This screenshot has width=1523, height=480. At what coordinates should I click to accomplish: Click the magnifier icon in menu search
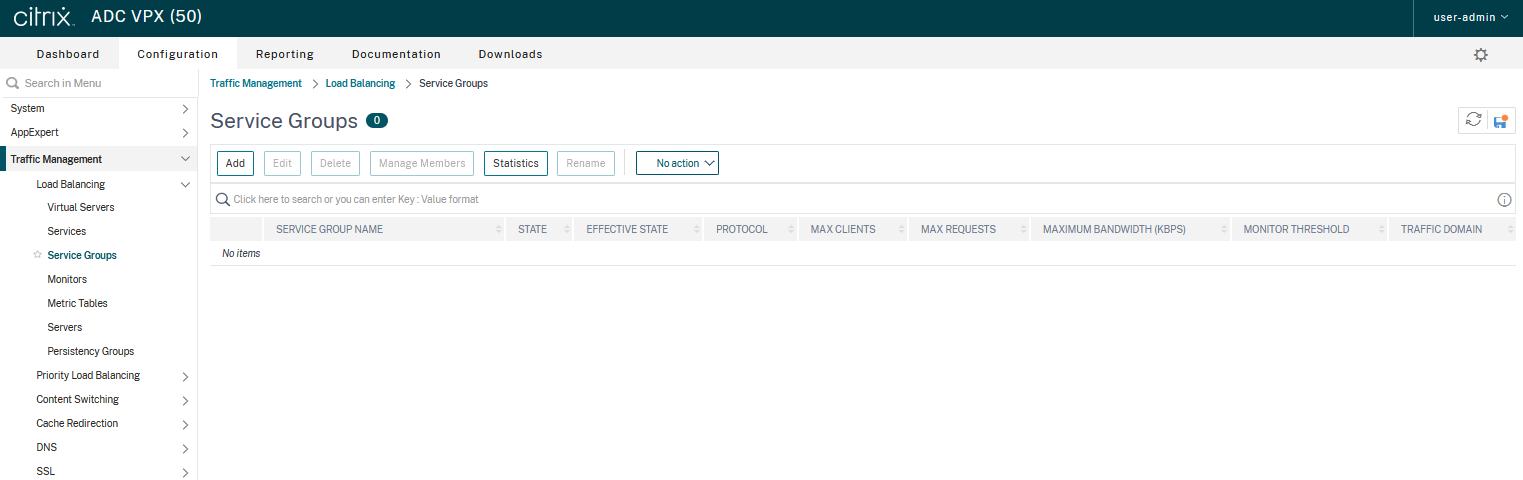coord(14,83)
